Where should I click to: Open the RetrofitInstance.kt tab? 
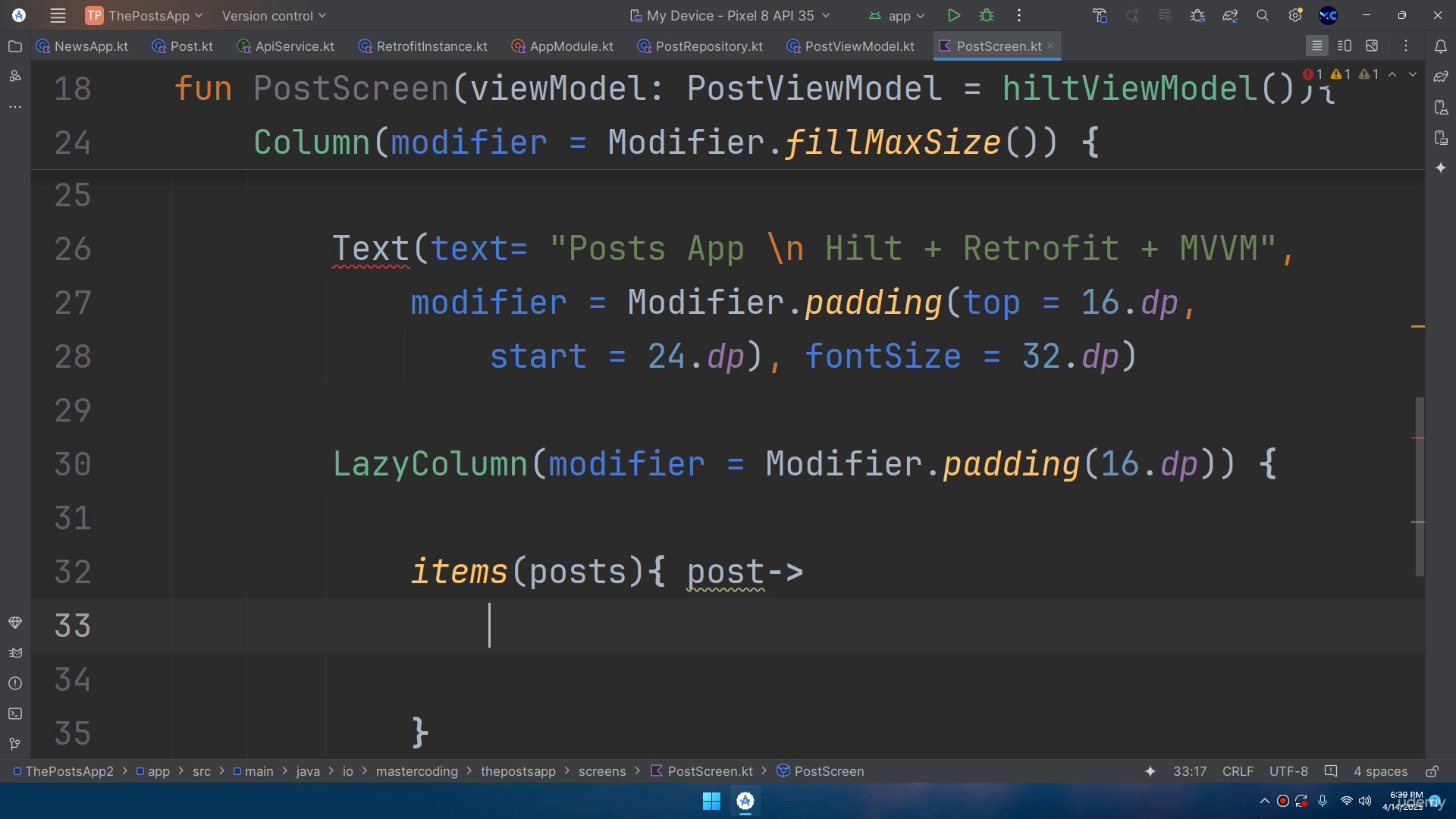423,46
